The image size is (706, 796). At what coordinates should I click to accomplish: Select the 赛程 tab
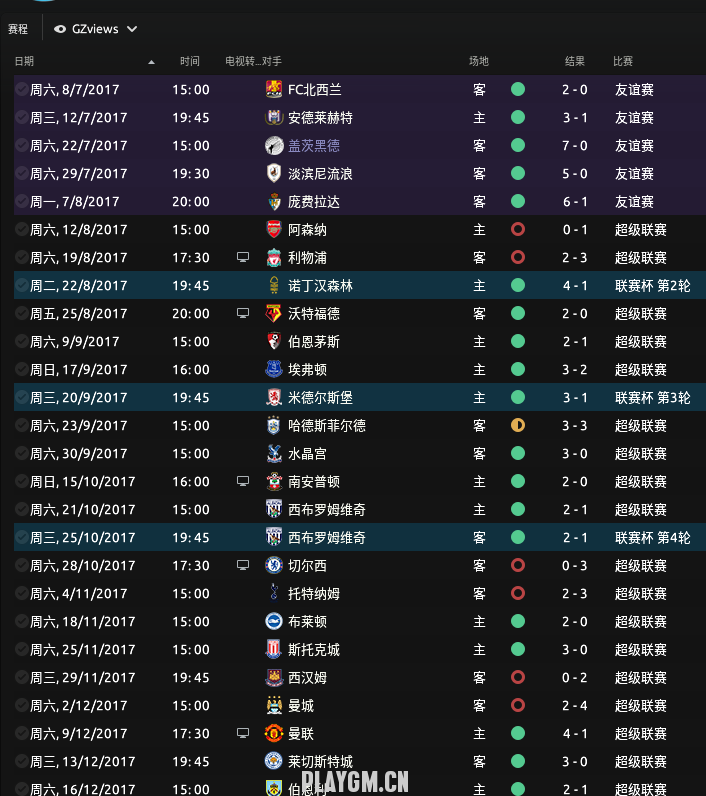point(18,29)
